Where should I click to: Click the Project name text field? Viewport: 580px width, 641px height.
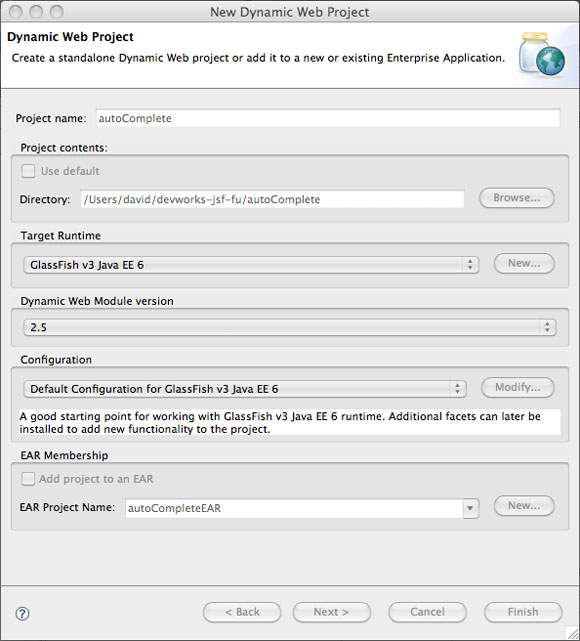click(328, 118)
